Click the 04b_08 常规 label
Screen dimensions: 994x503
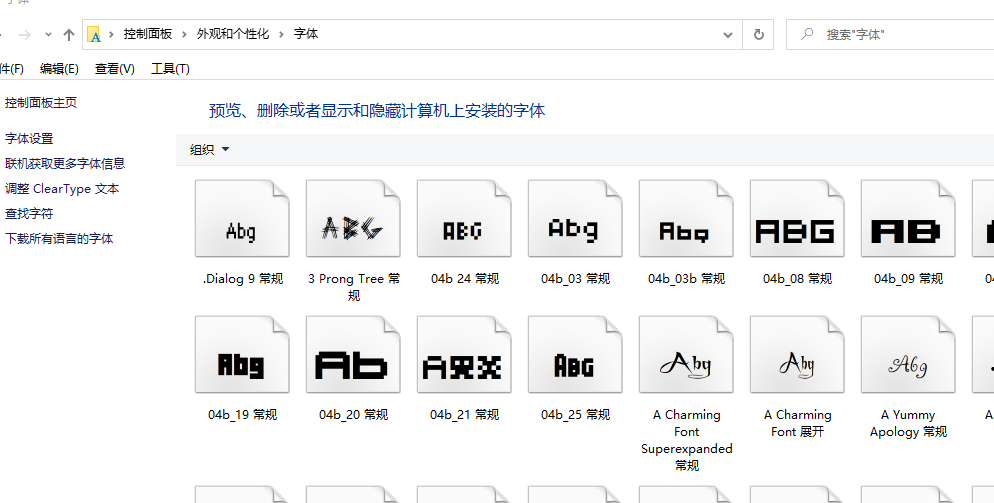(797, 279)
